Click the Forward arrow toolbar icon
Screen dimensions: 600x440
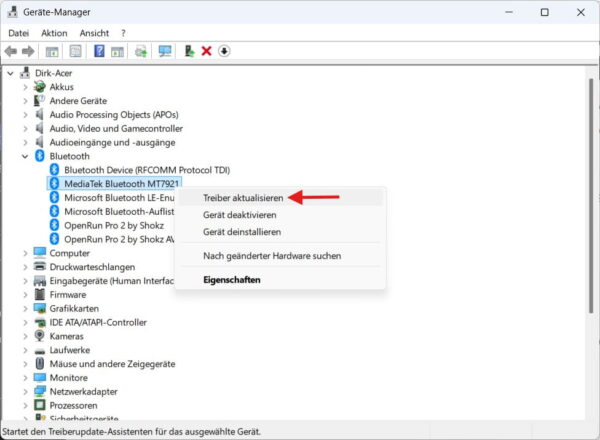tap(28, 51)
